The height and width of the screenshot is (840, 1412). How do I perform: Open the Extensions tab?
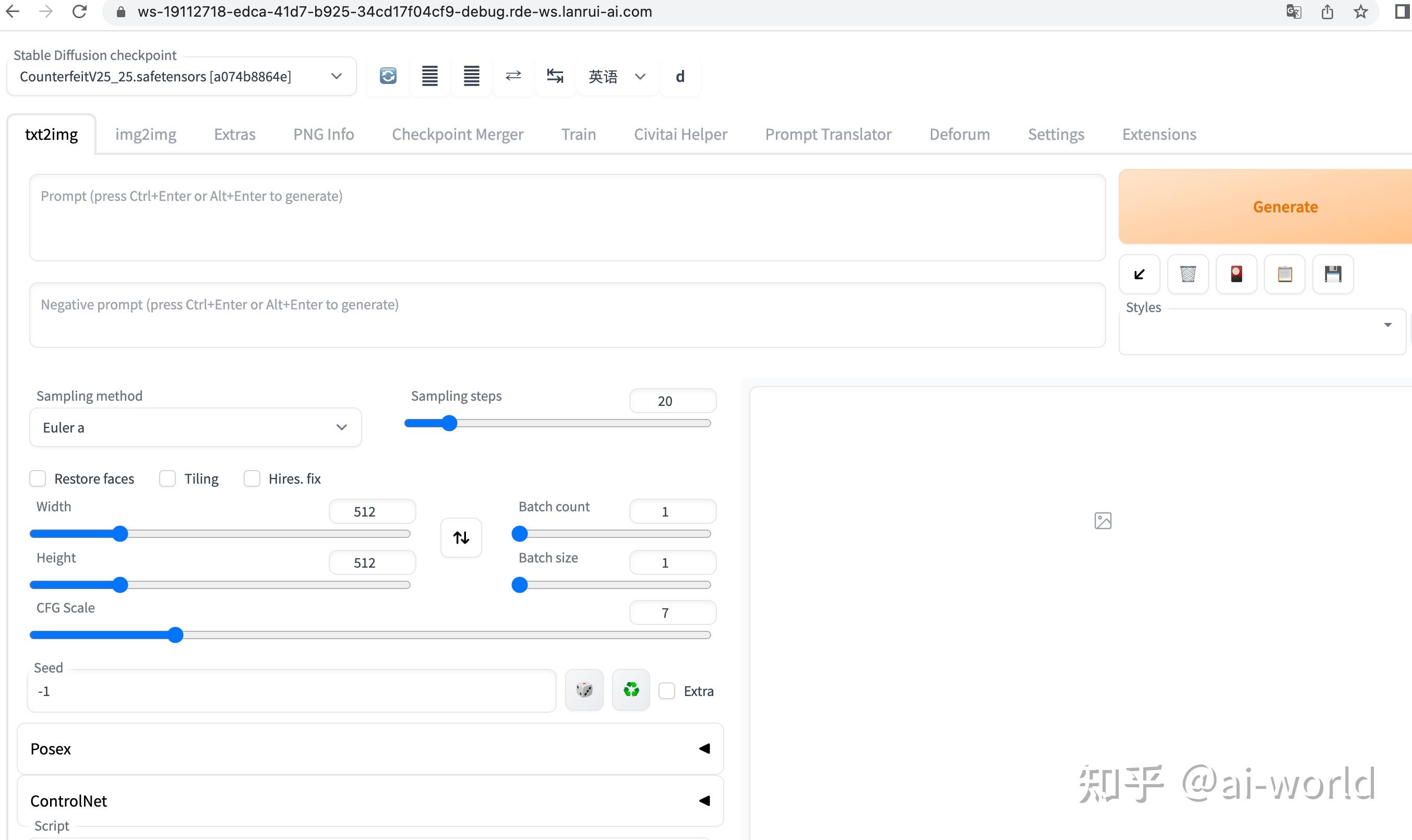click(1158, 134)
